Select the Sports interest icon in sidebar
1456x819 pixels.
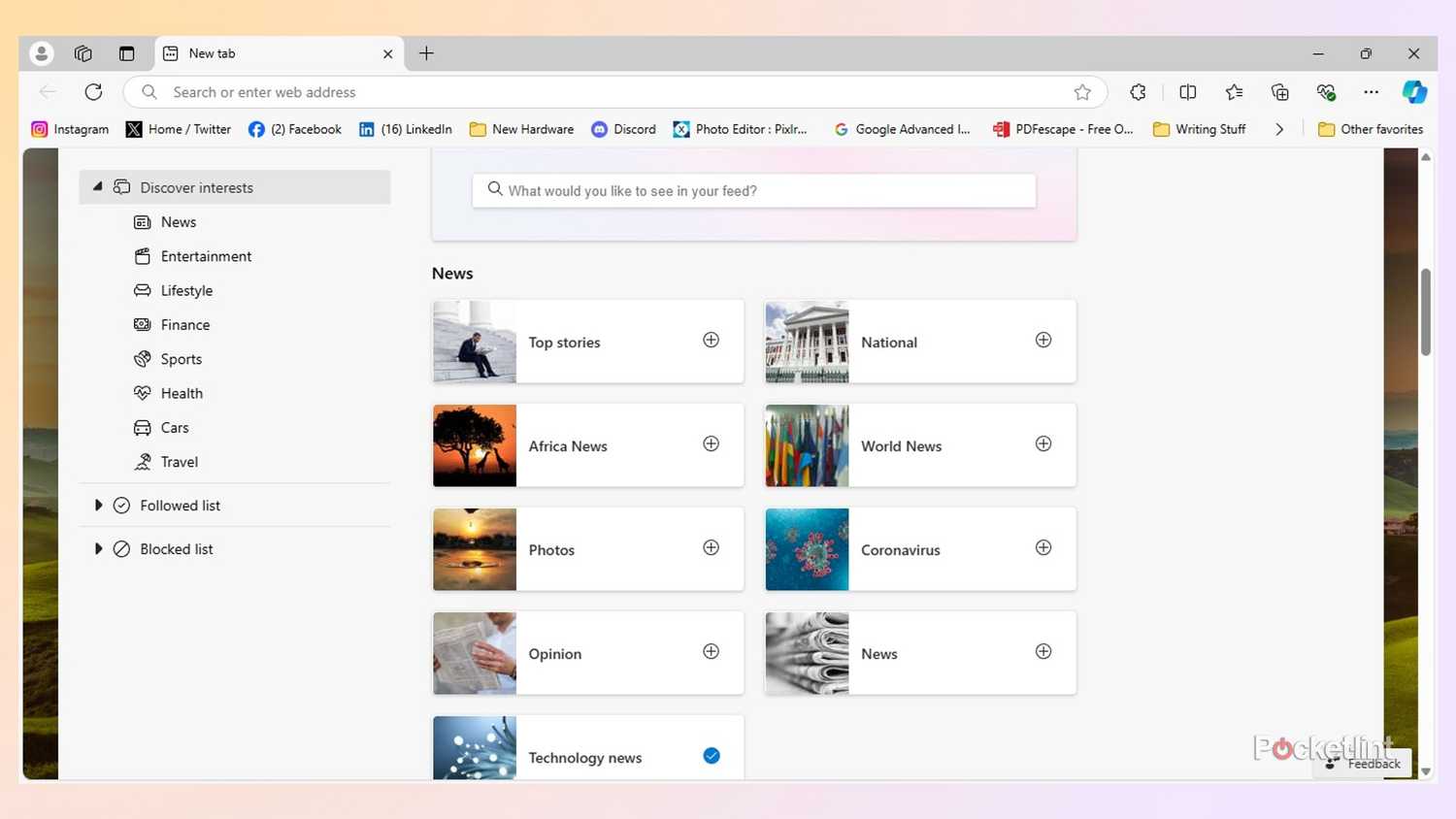142,358
